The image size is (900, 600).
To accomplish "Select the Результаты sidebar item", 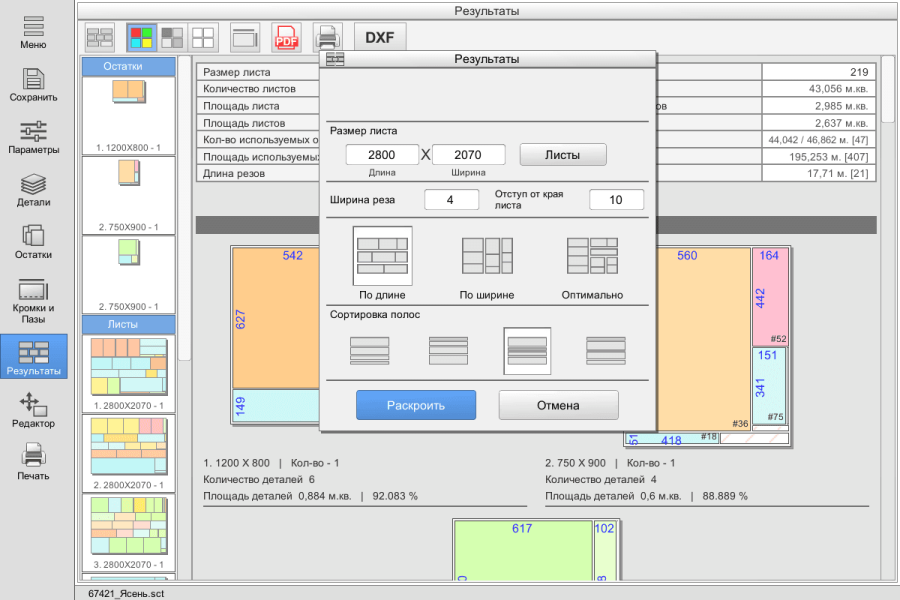I will tap(34, 357).
